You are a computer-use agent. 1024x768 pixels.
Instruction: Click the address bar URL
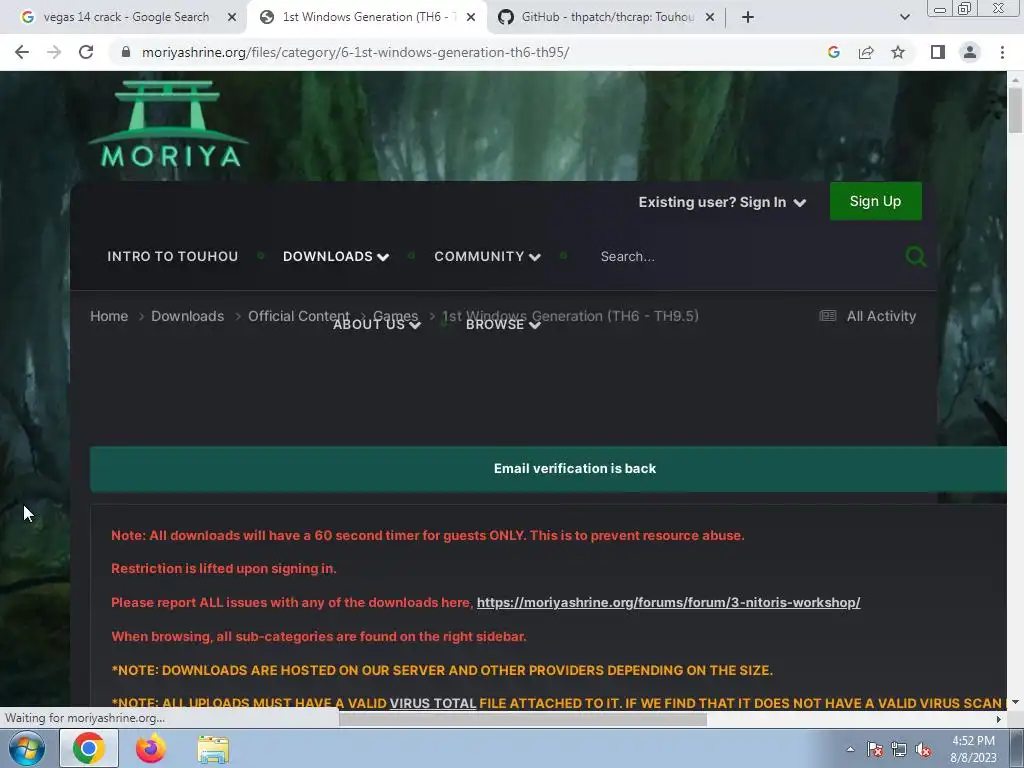[x=355, y=52]
